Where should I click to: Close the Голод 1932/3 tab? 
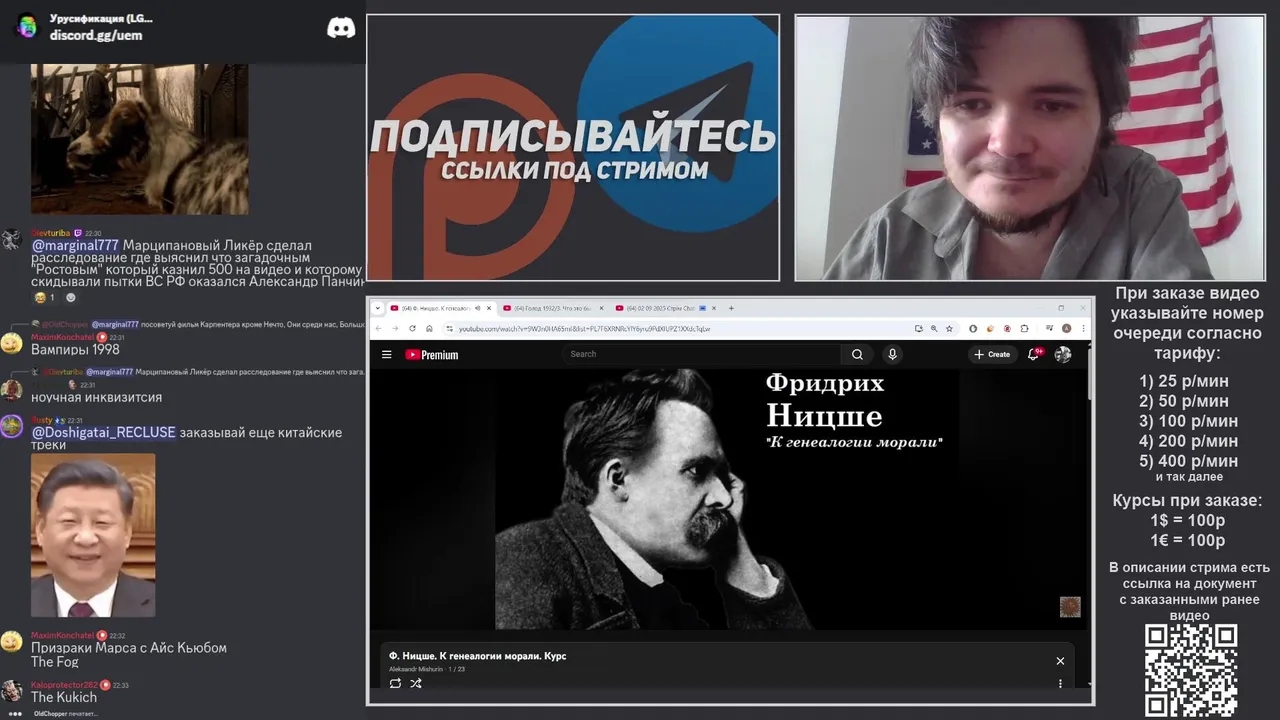click(603, 308)
